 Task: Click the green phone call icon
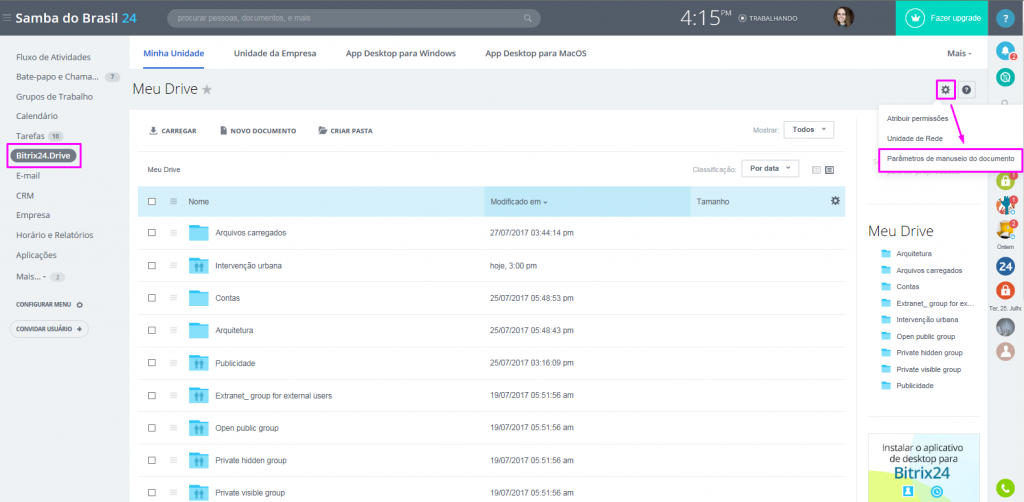pos(1005,488)
